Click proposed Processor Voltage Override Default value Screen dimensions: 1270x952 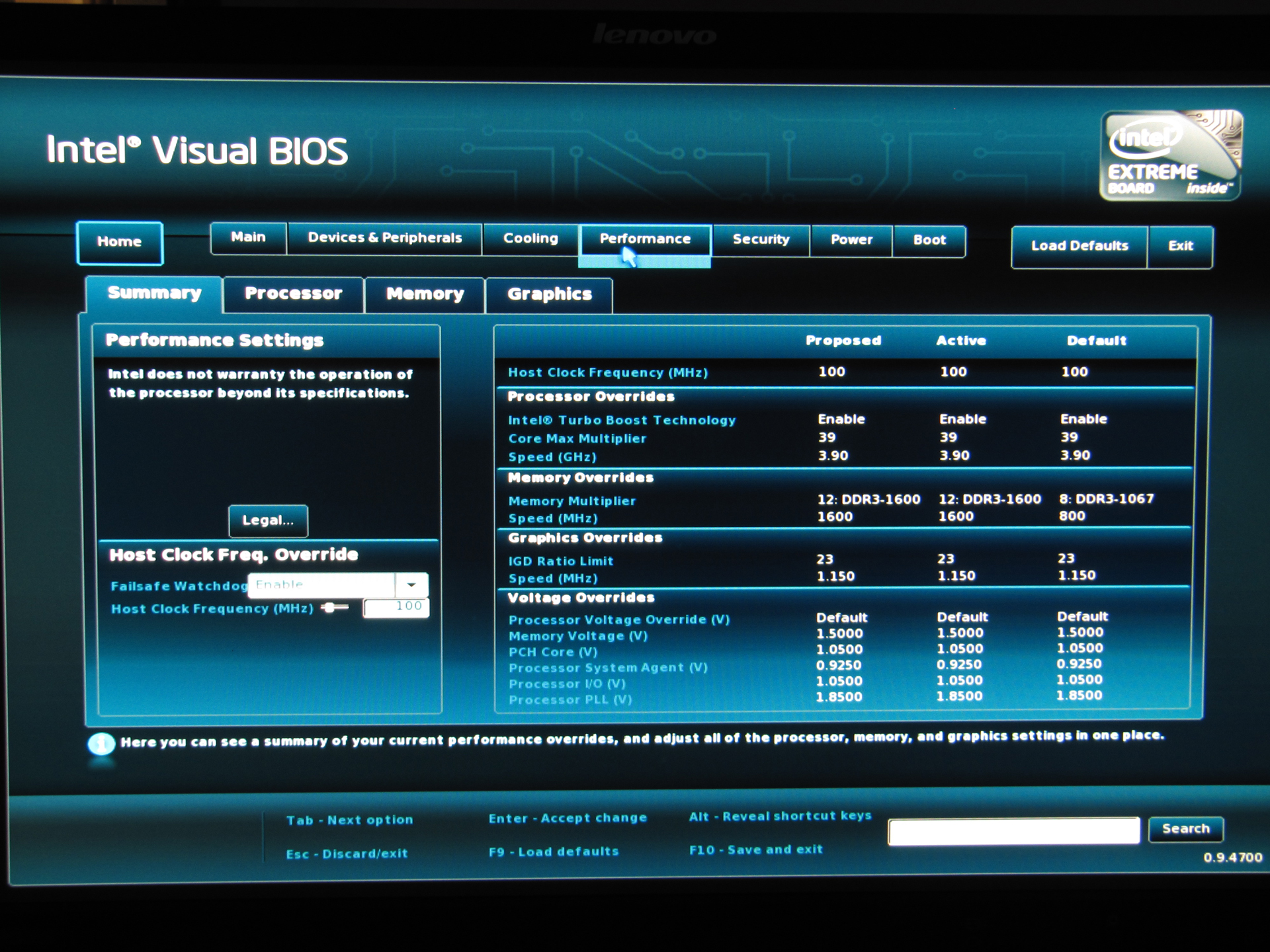tap(841, 618)
